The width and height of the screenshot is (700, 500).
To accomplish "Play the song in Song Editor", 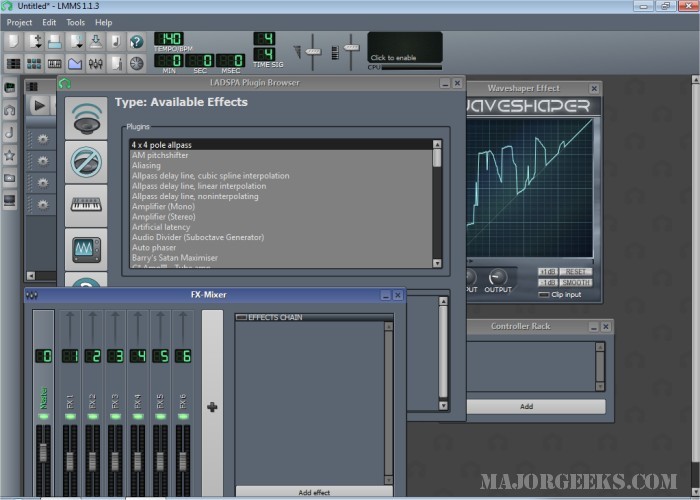I will tap(39, 106).
